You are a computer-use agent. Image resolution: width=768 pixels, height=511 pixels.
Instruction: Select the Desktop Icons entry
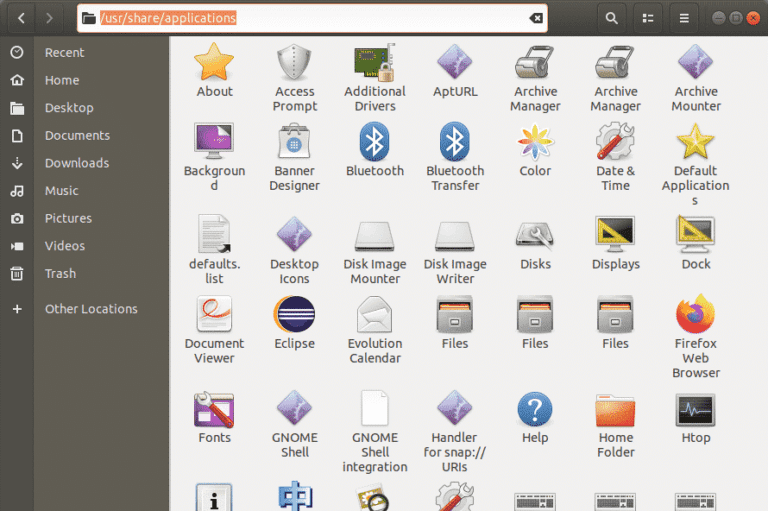click(x=294, y=234)
